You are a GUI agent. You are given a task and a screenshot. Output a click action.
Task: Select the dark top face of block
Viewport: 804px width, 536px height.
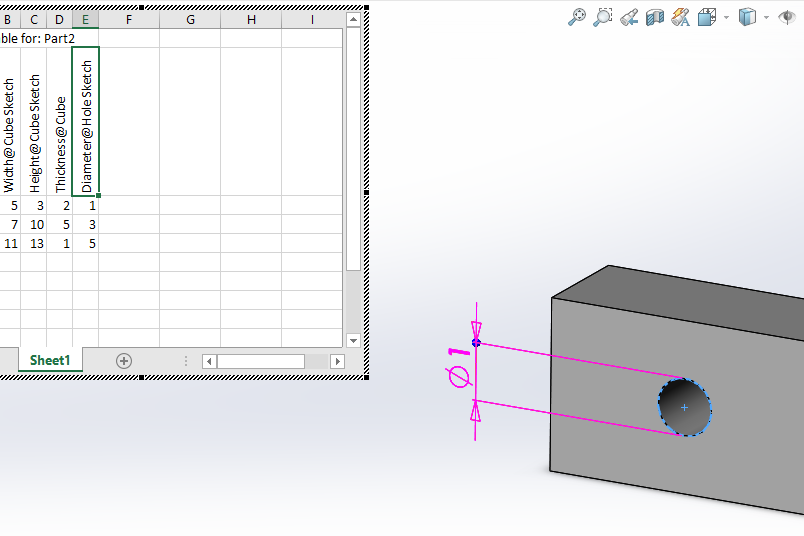coord(687,297)
